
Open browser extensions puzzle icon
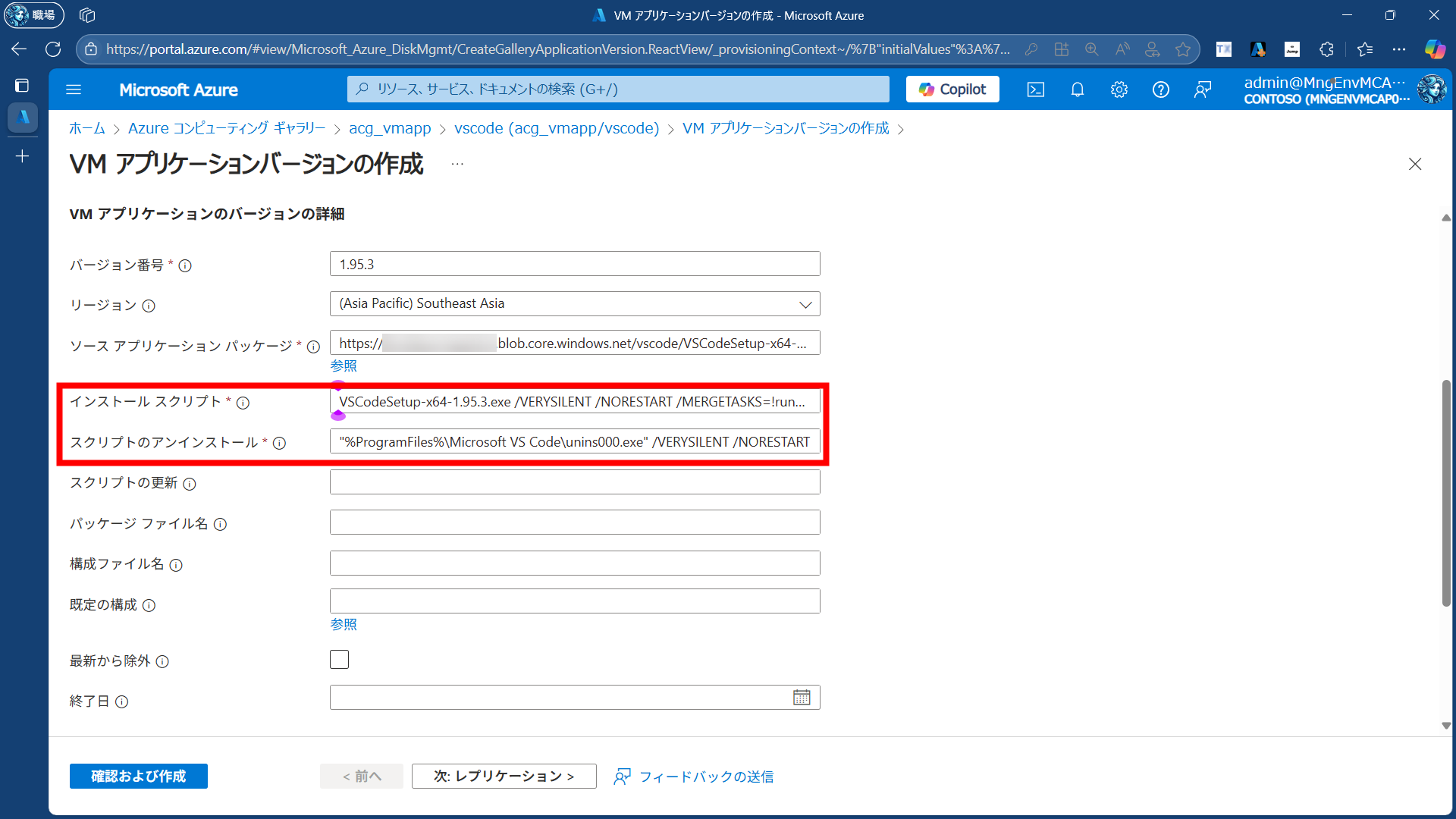1326,49
